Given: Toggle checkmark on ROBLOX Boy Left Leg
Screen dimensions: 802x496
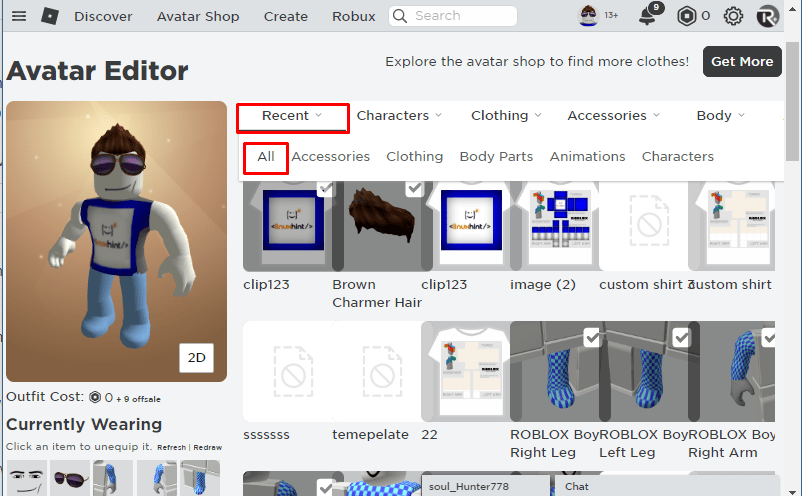Looking at the screenshot, I should coord(681,338).
